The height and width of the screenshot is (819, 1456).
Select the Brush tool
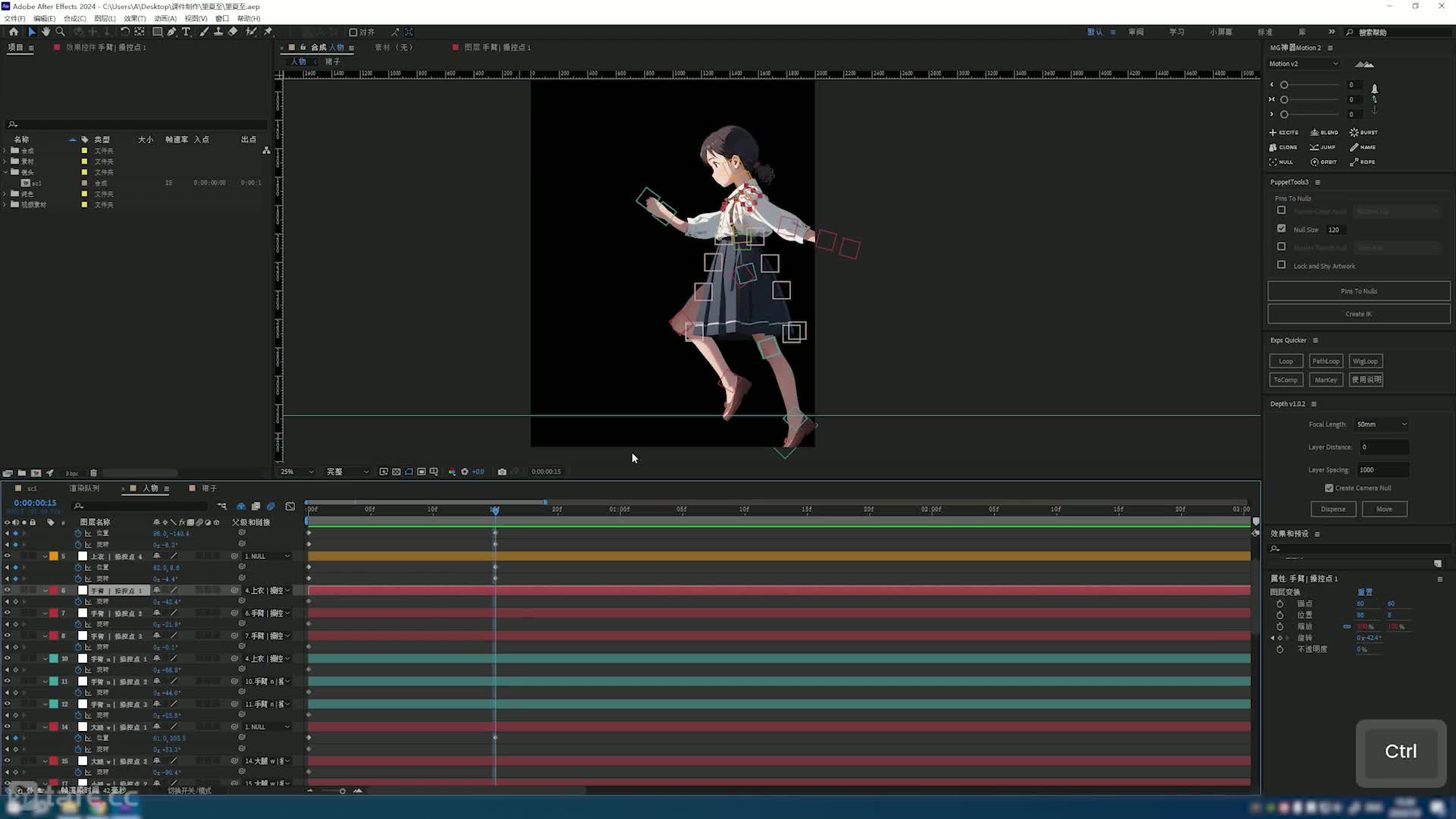tap(204, 32)
